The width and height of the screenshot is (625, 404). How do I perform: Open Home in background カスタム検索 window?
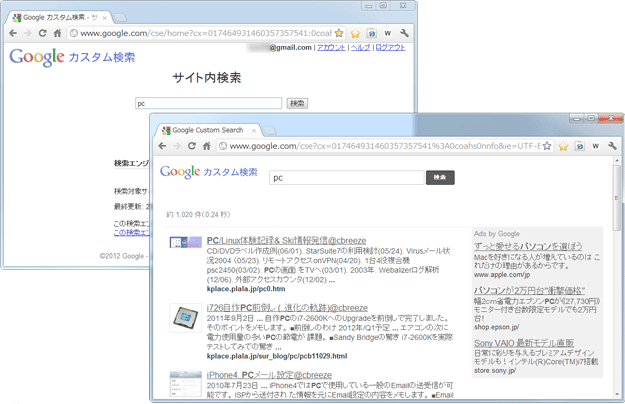click(57, 33)
